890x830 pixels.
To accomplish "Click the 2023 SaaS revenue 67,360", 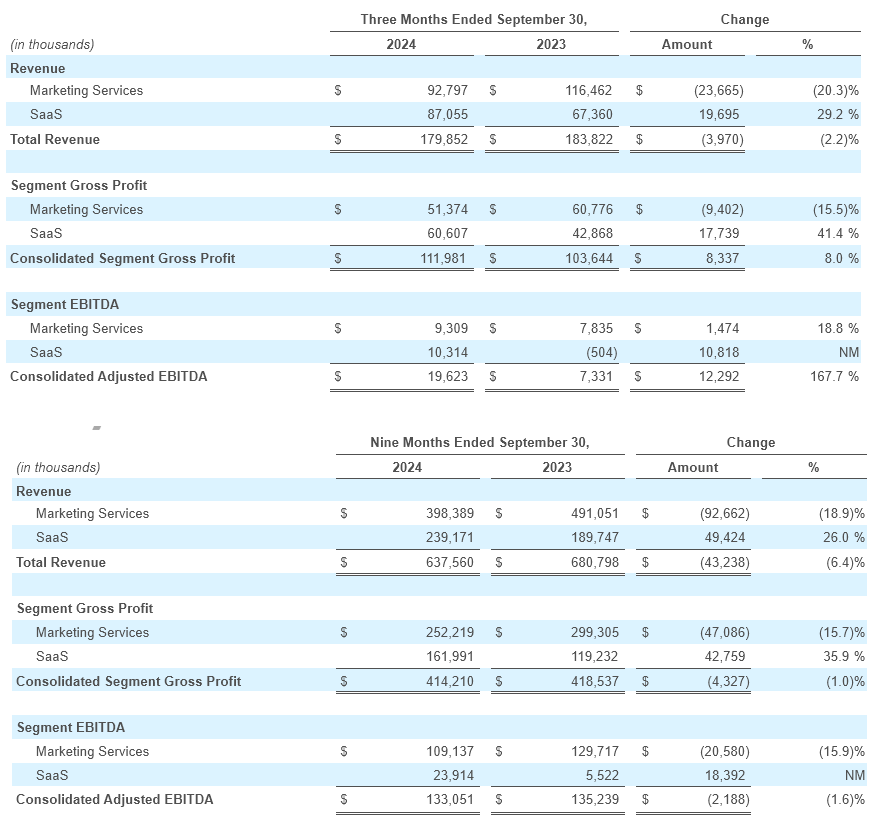I will [592, 115].
